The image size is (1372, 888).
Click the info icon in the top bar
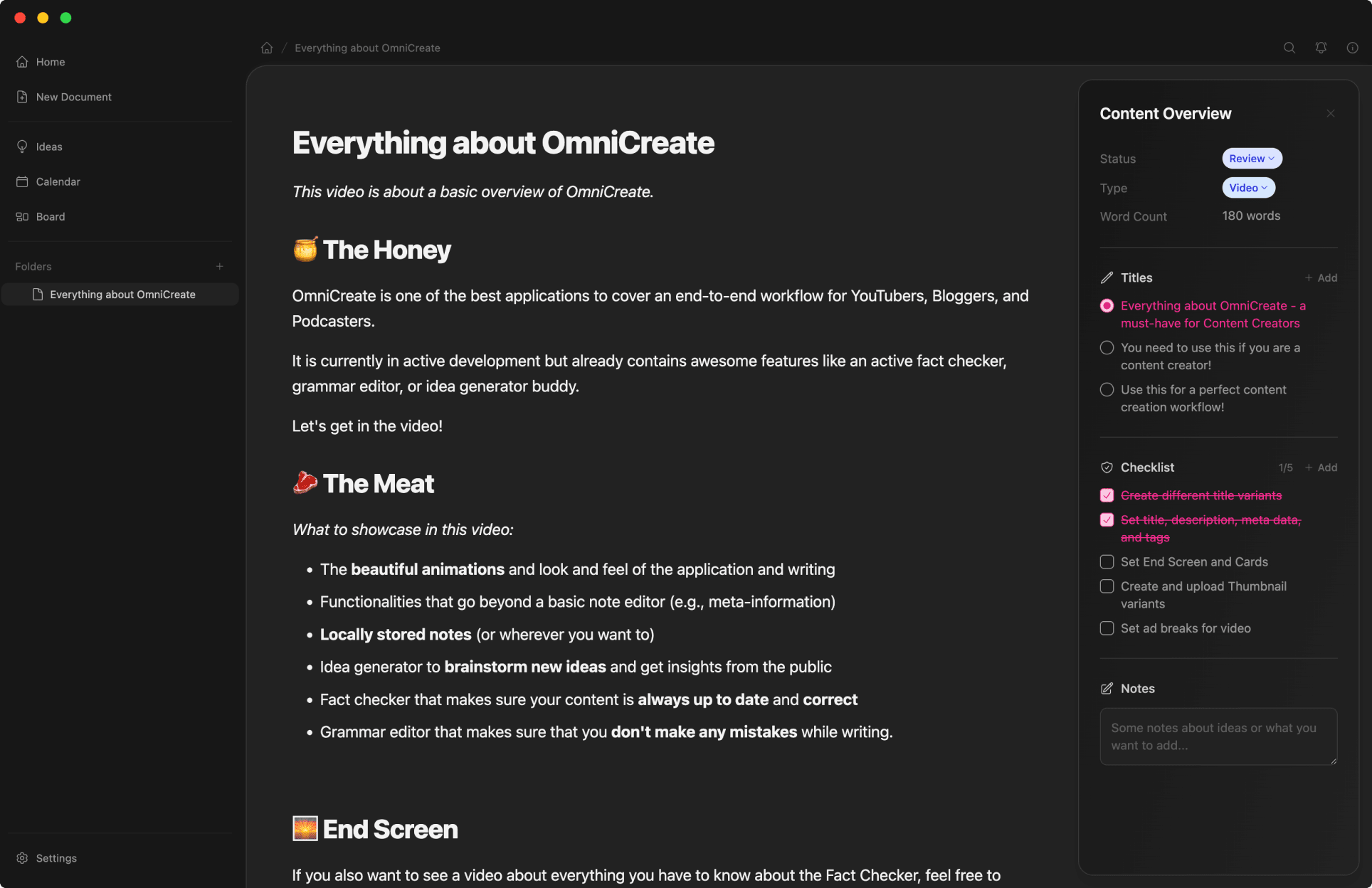[x=1353, y=48]
